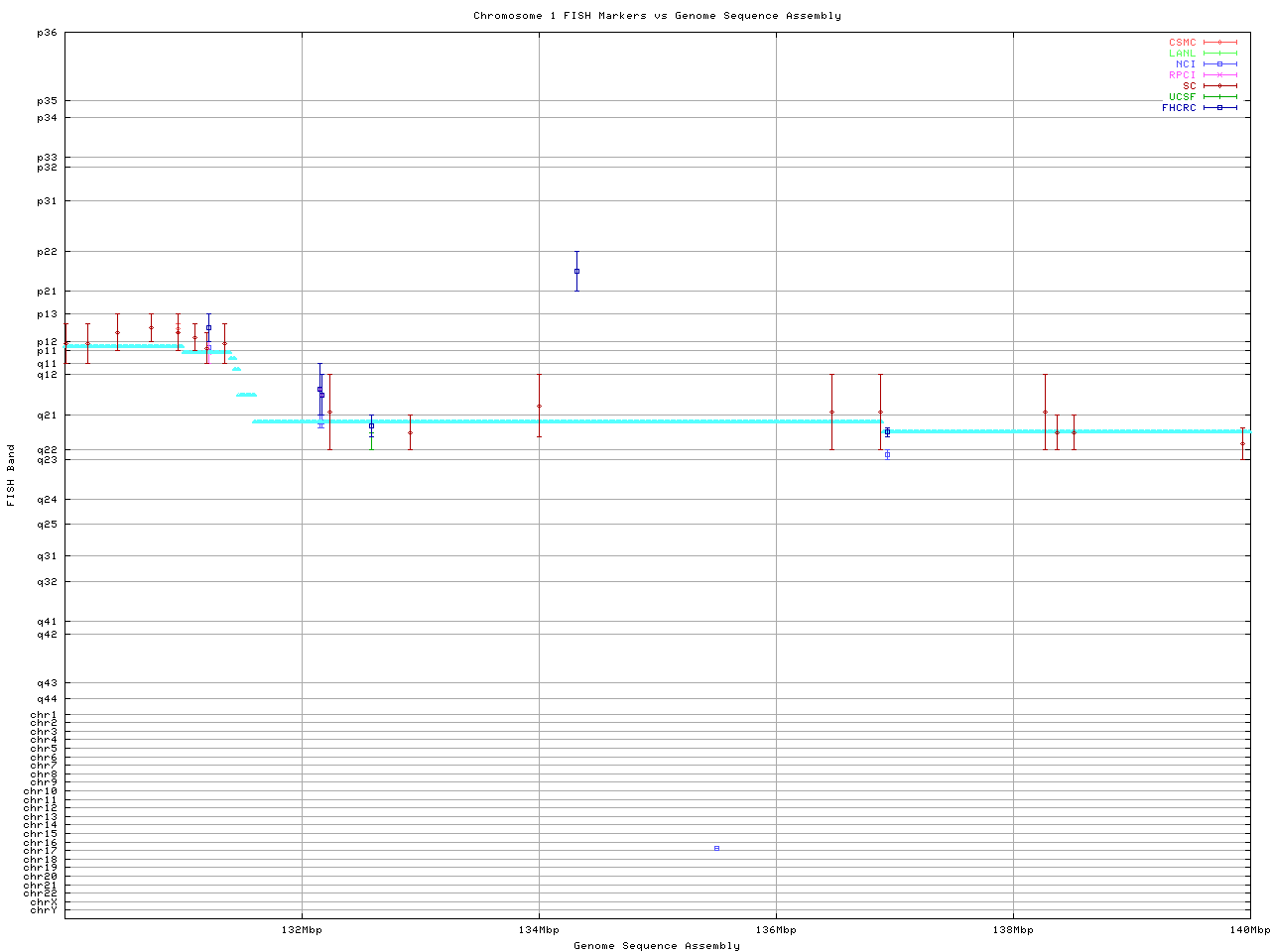Click the red marker at the 140Mbp edge
The width and height of the screenshot is (1270, 952).
tap(1242, 443)
